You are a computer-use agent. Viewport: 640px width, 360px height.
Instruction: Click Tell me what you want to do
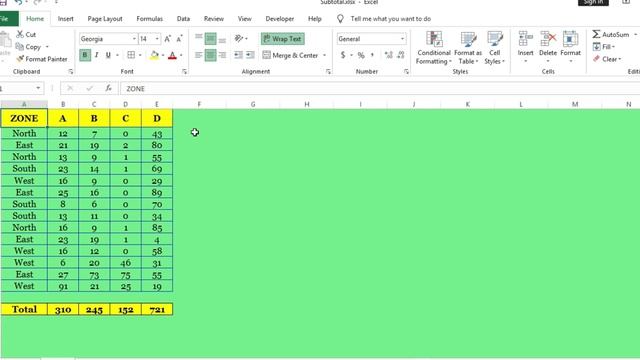[x=391, y=19]
